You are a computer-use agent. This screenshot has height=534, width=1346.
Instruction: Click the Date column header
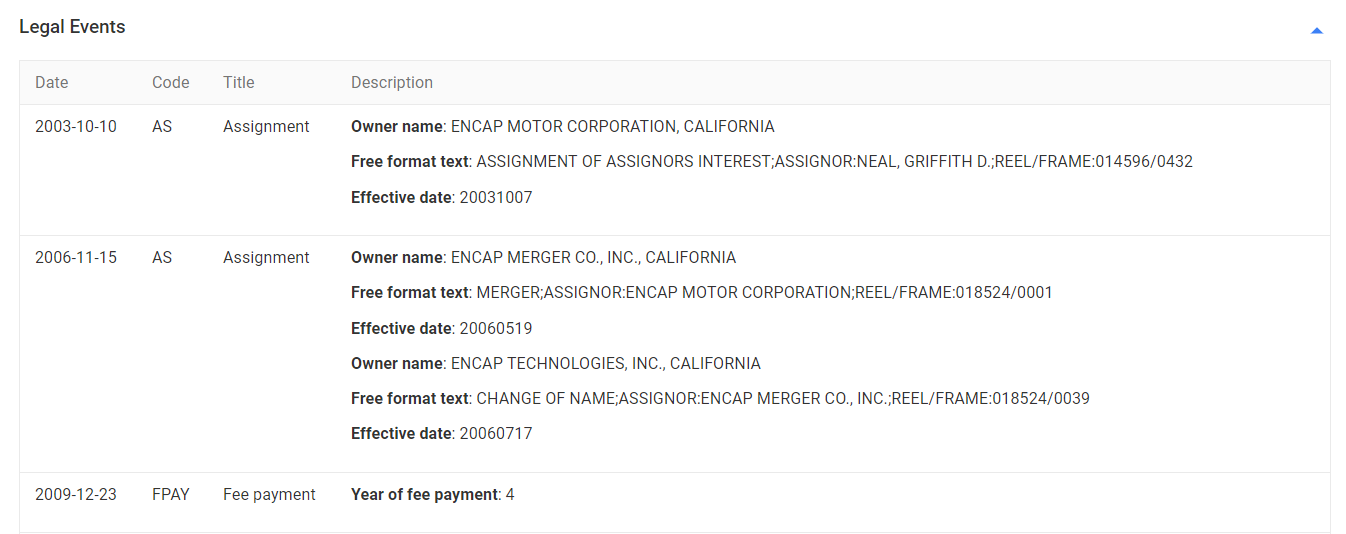tap(52, 83)
